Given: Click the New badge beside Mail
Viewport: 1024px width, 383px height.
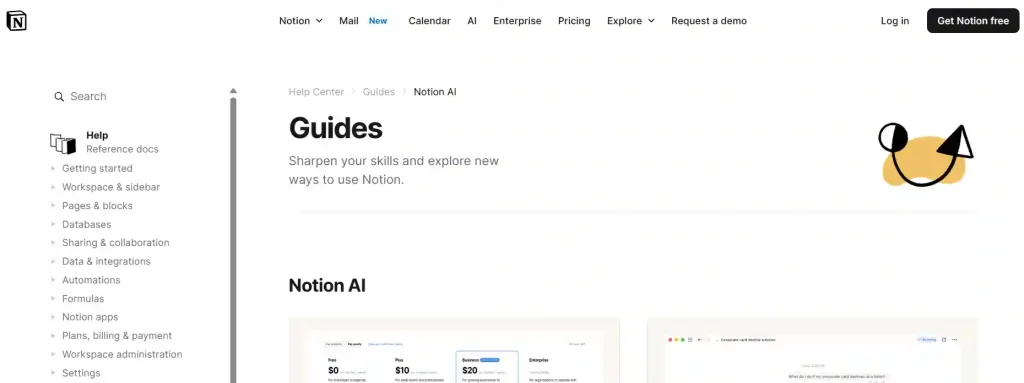Looking at the screenshot, I should click(x=378, y=21).
